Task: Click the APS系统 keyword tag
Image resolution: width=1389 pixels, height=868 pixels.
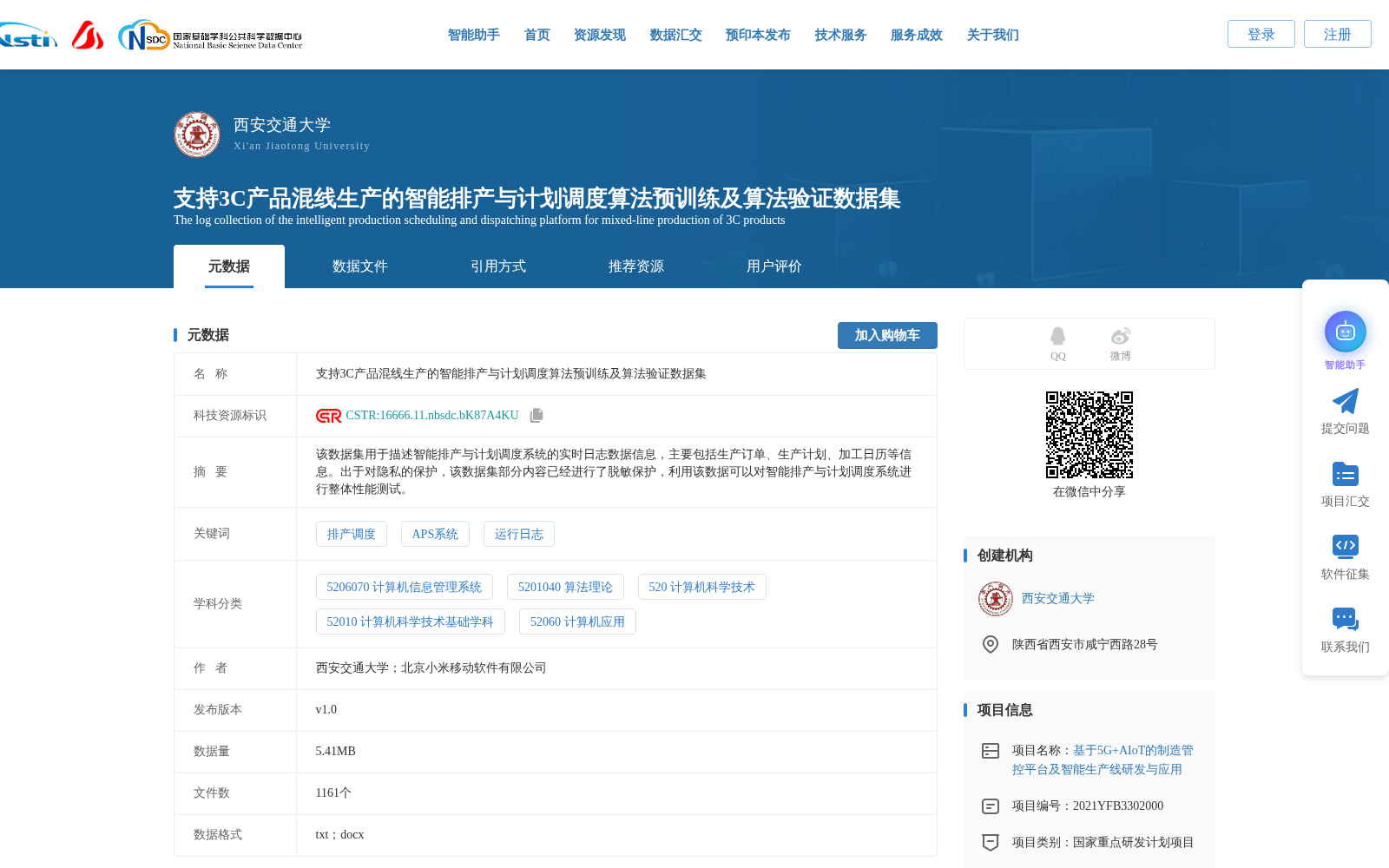Action: click(435, 534)
